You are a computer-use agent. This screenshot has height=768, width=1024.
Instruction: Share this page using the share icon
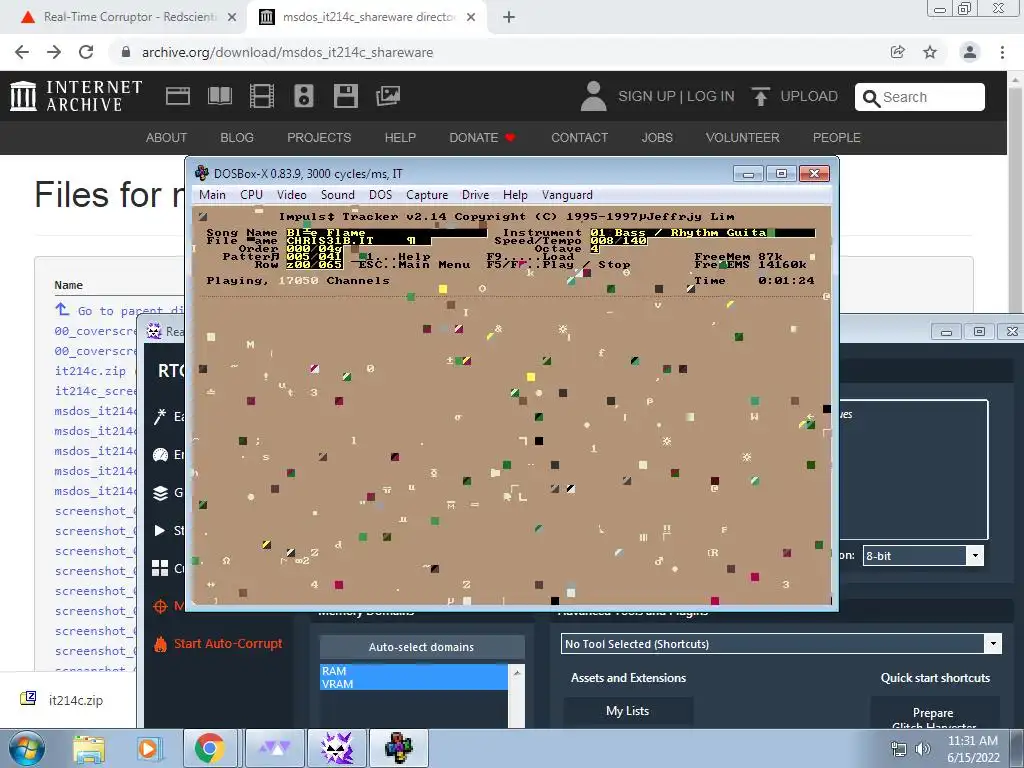pos(898,52)
